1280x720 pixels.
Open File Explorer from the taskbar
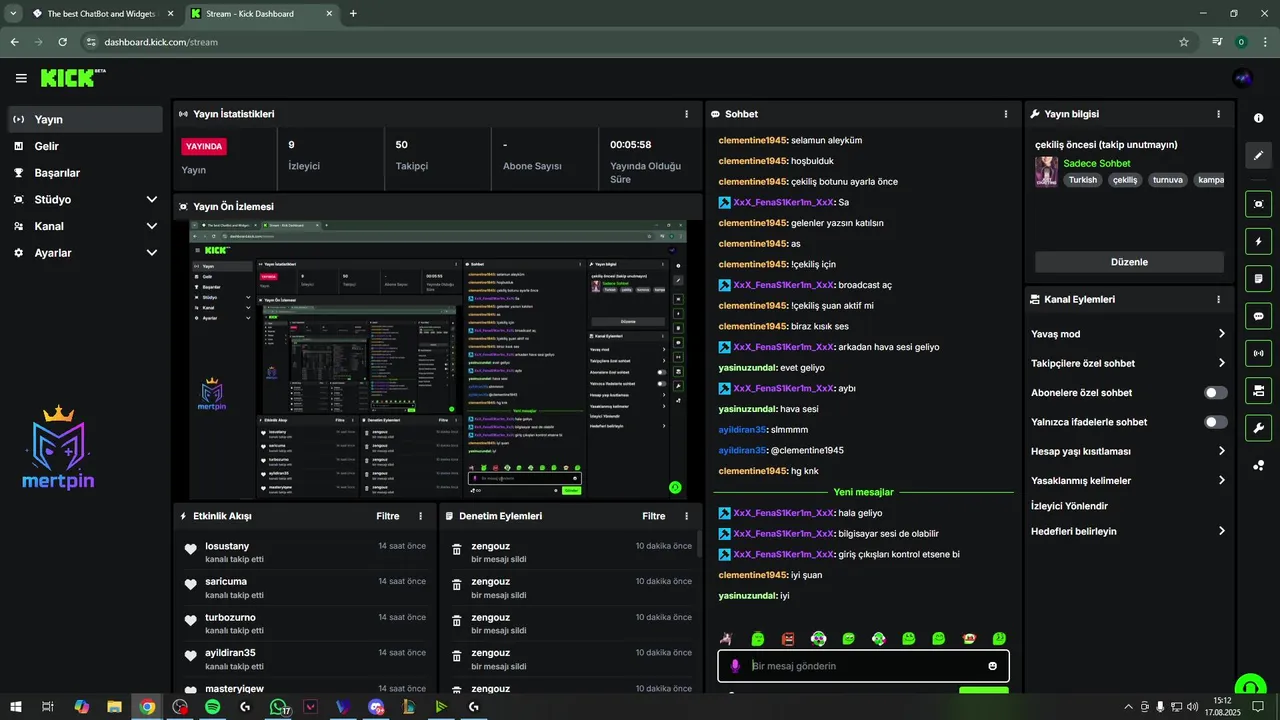pos(114,706)
